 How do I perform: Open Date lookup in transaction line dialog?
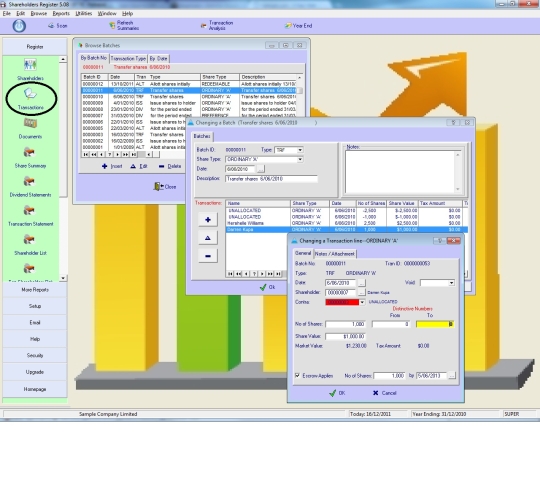pyautogui.click(x=361, y=283)
